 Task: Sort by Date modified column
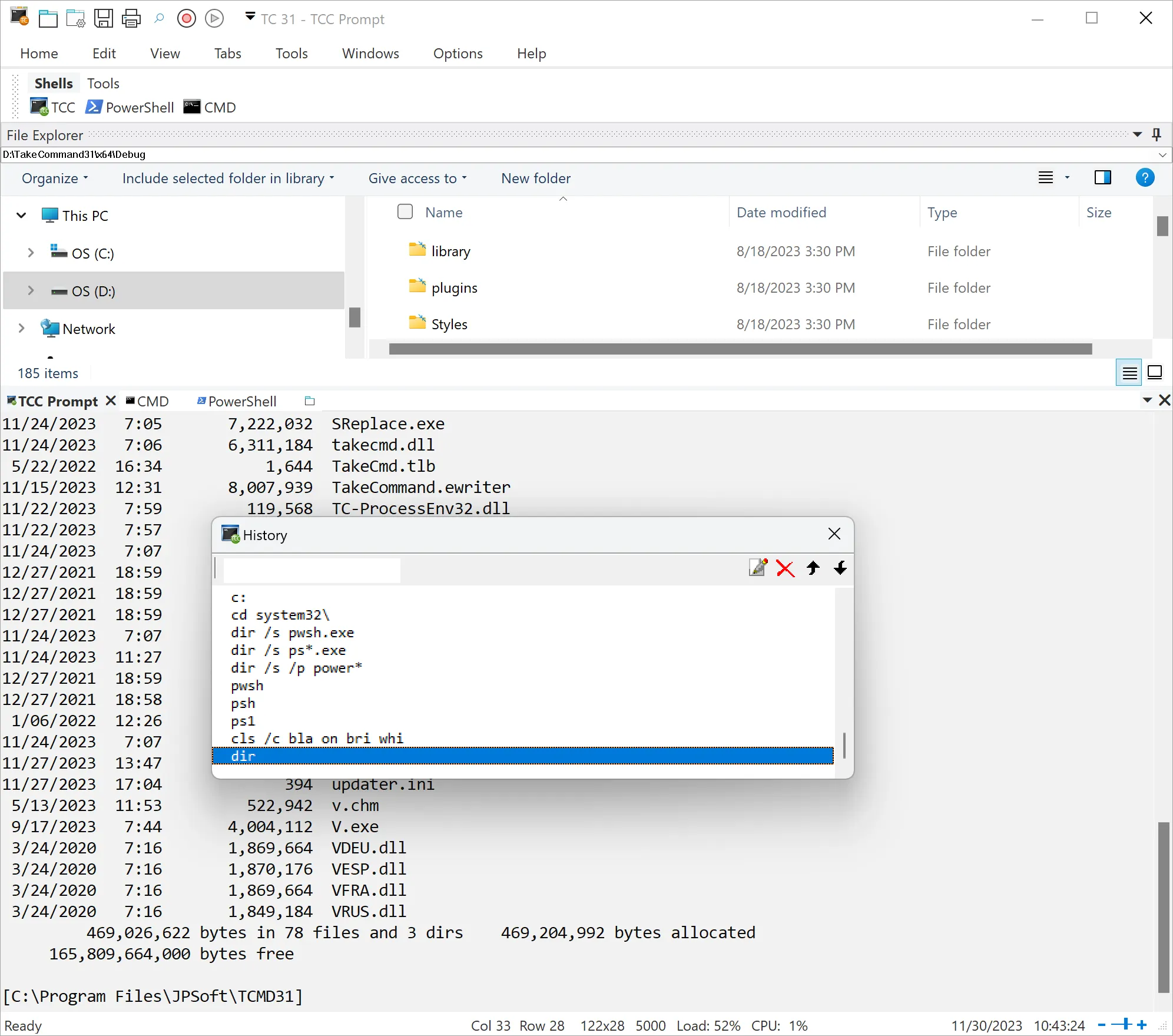click(781, 213)
